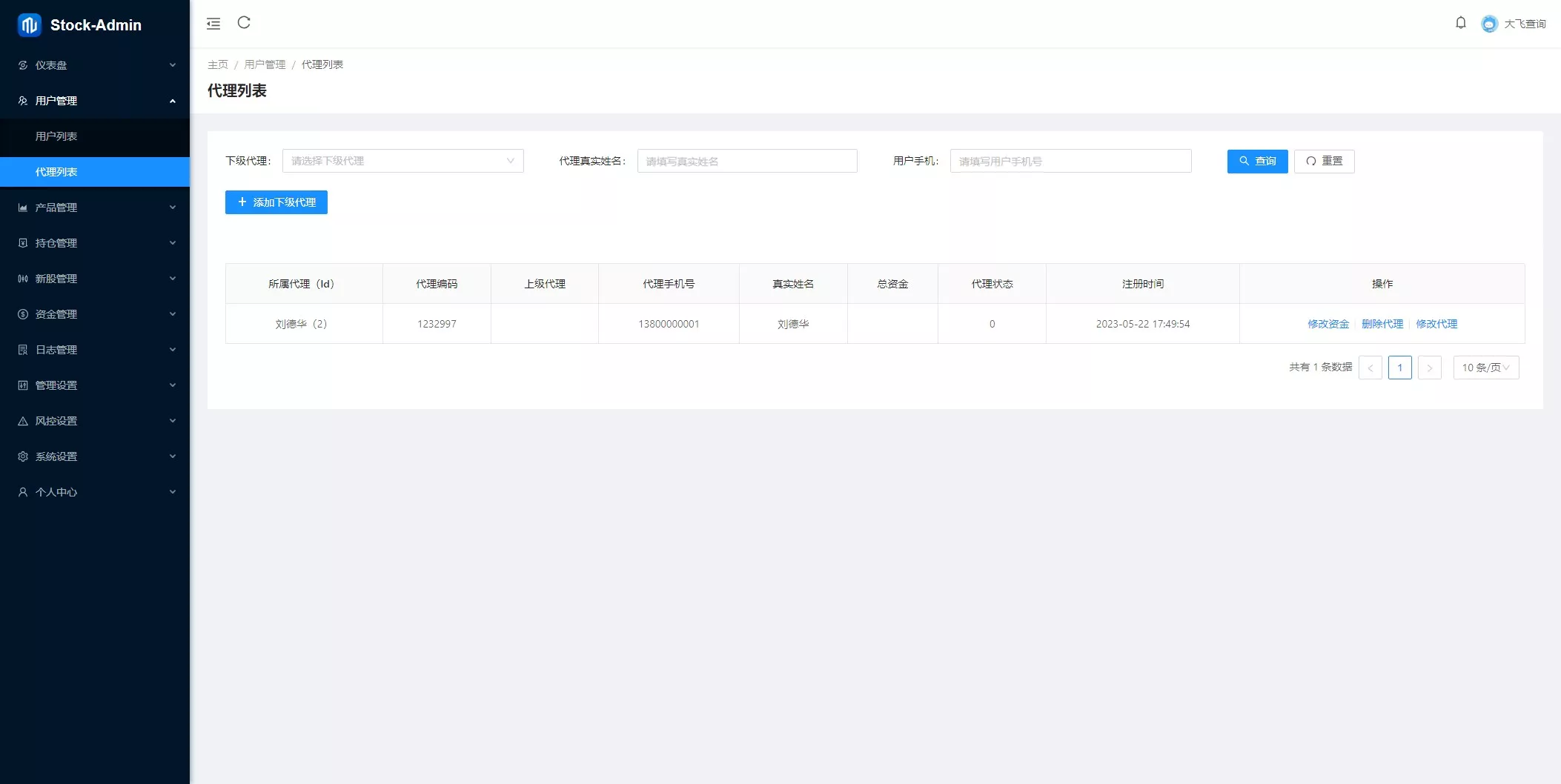Click the page refresh icon
Screen dimensions: 1561x784
coord(245,23)
